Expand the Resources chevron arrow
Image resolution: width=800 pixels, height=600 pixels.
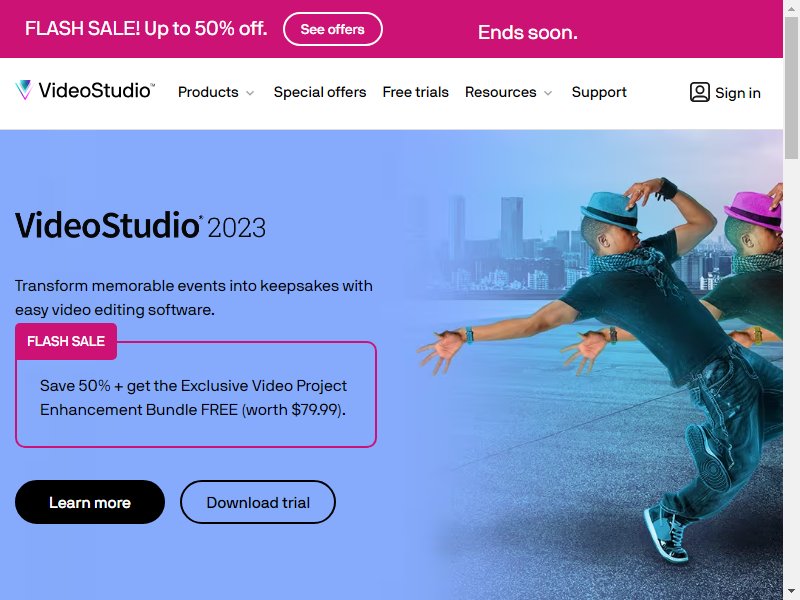548,93
